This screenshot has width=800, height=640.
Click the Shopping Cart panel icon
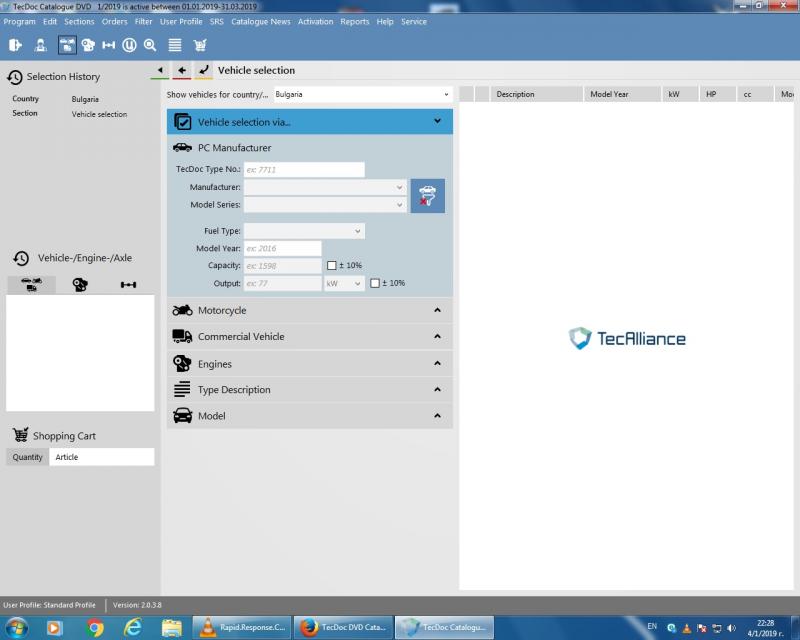point(20,435)
